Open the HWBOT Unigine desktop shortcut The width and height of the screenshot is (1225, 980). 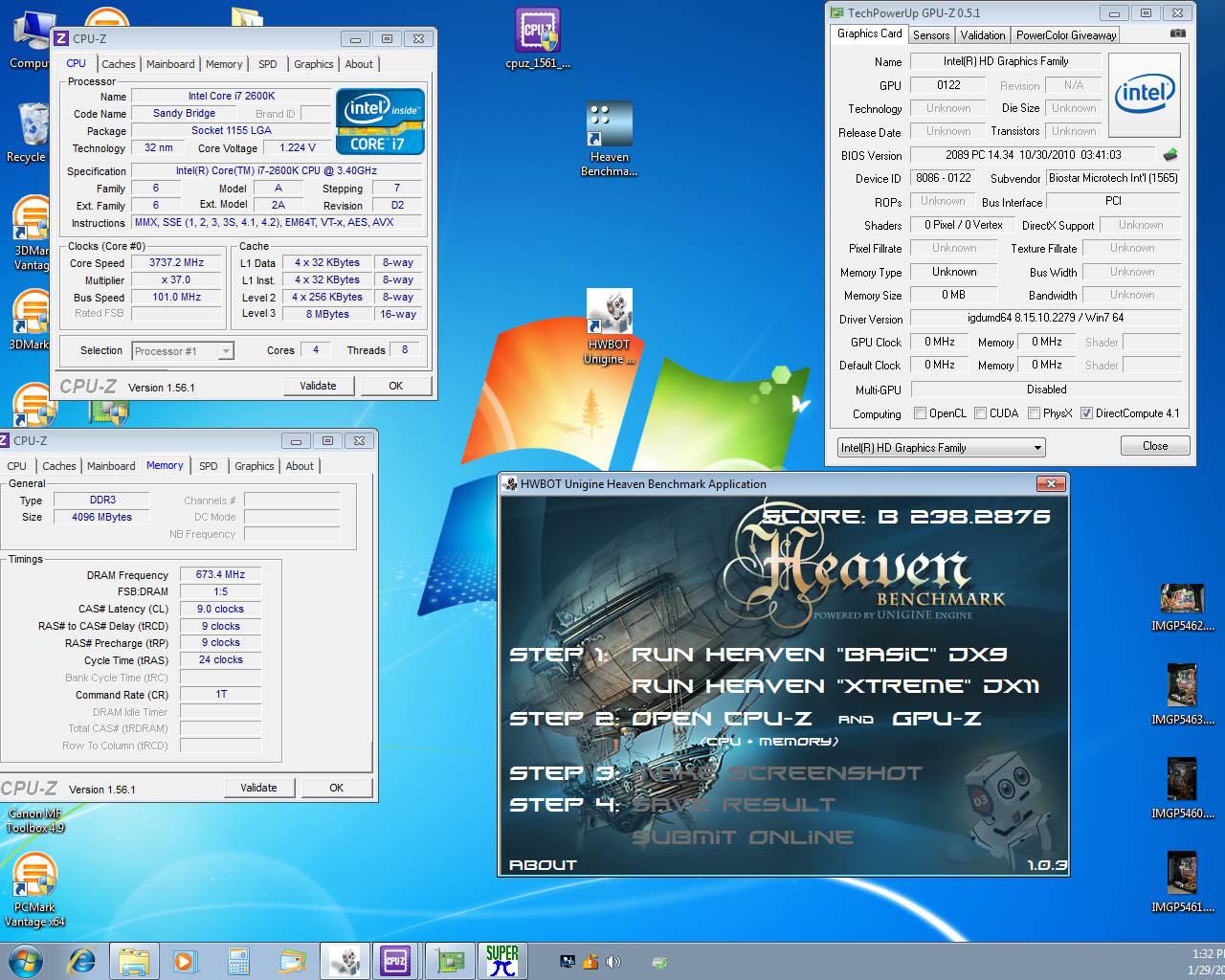point(610,327)
